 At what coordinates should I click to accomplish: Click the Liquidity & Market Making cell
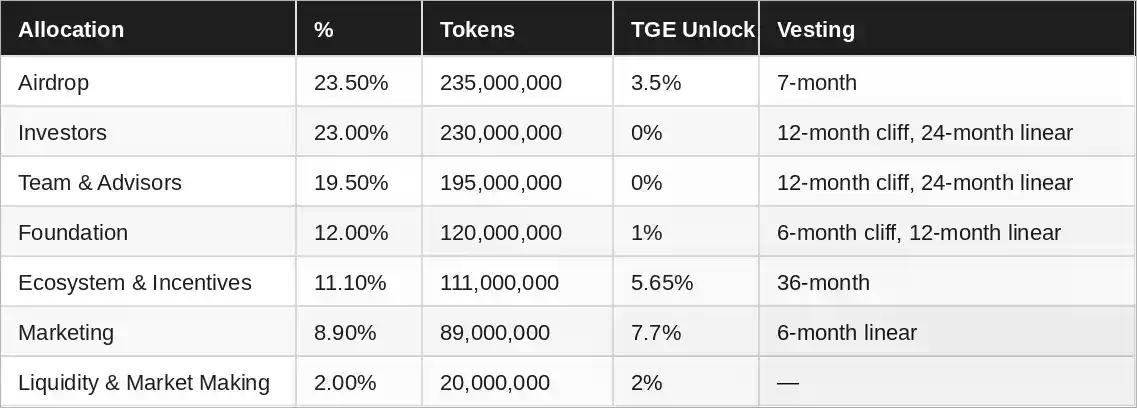point(144,383)
